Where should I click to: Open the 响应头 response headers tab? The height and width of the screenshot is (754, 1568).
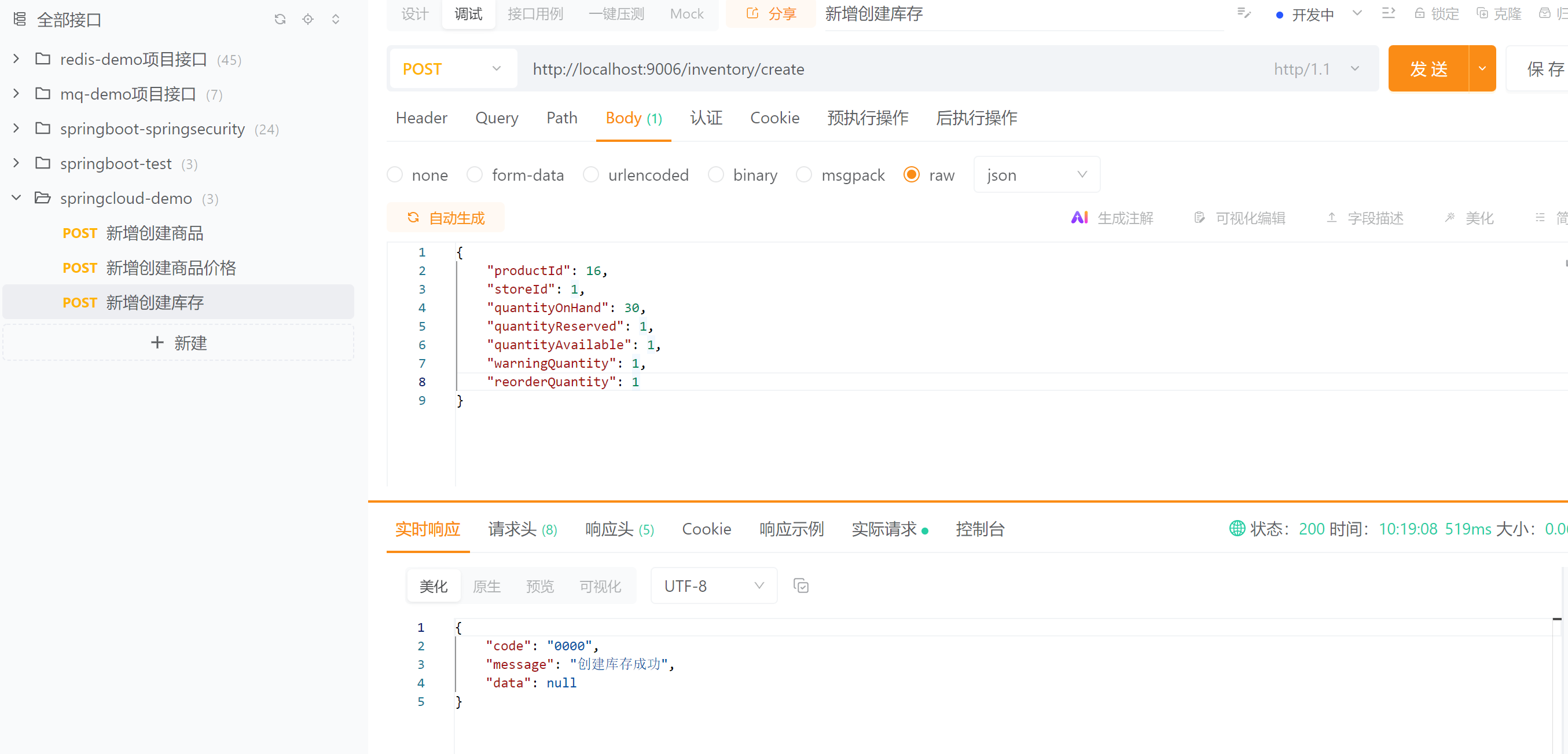pyautogui.click(x=619, y=529)
